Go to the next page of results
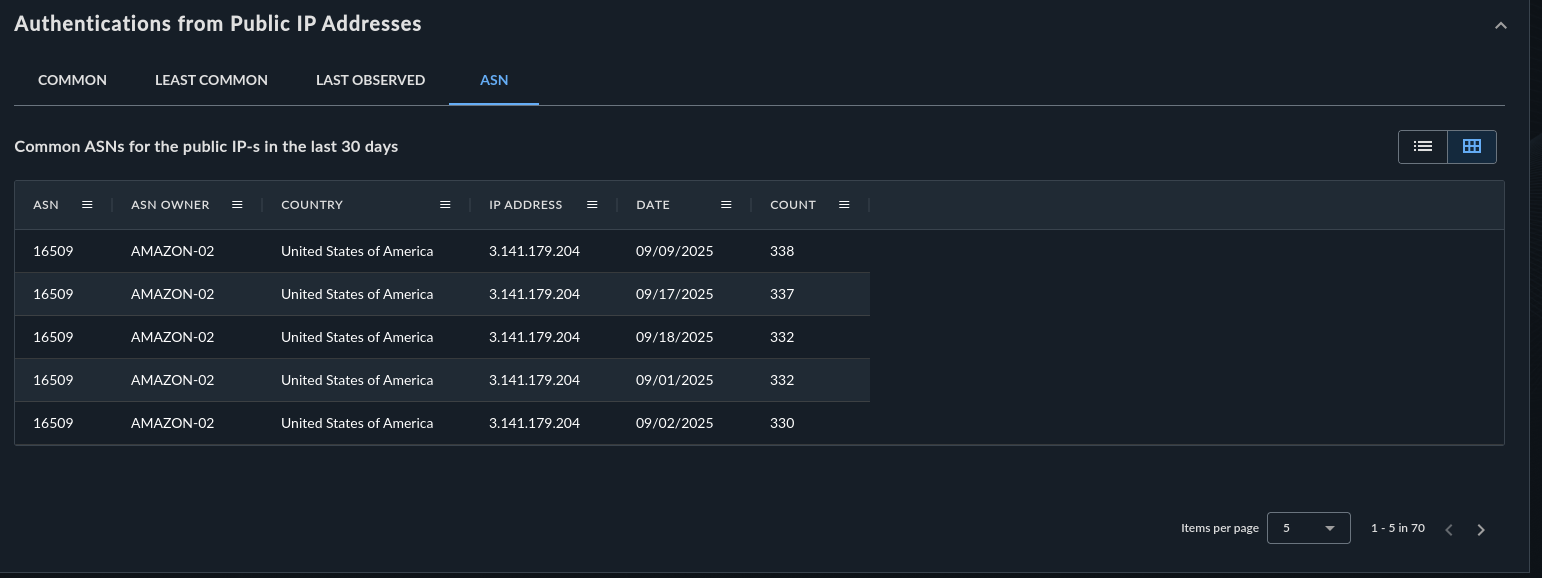Viewport: 1542px width, 578px height. click(x=1481, y=529)
